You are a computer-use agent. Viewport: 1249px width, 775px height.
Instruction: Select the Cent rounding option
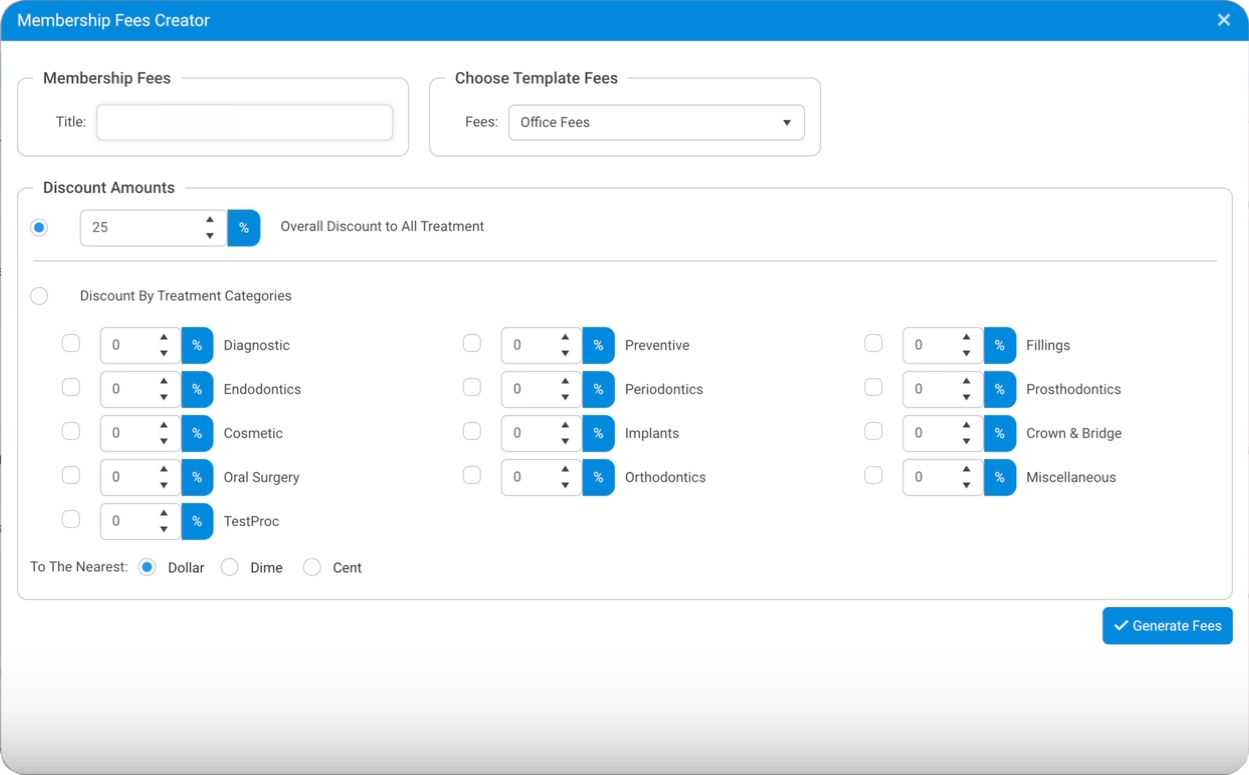(x=311, y=567)
